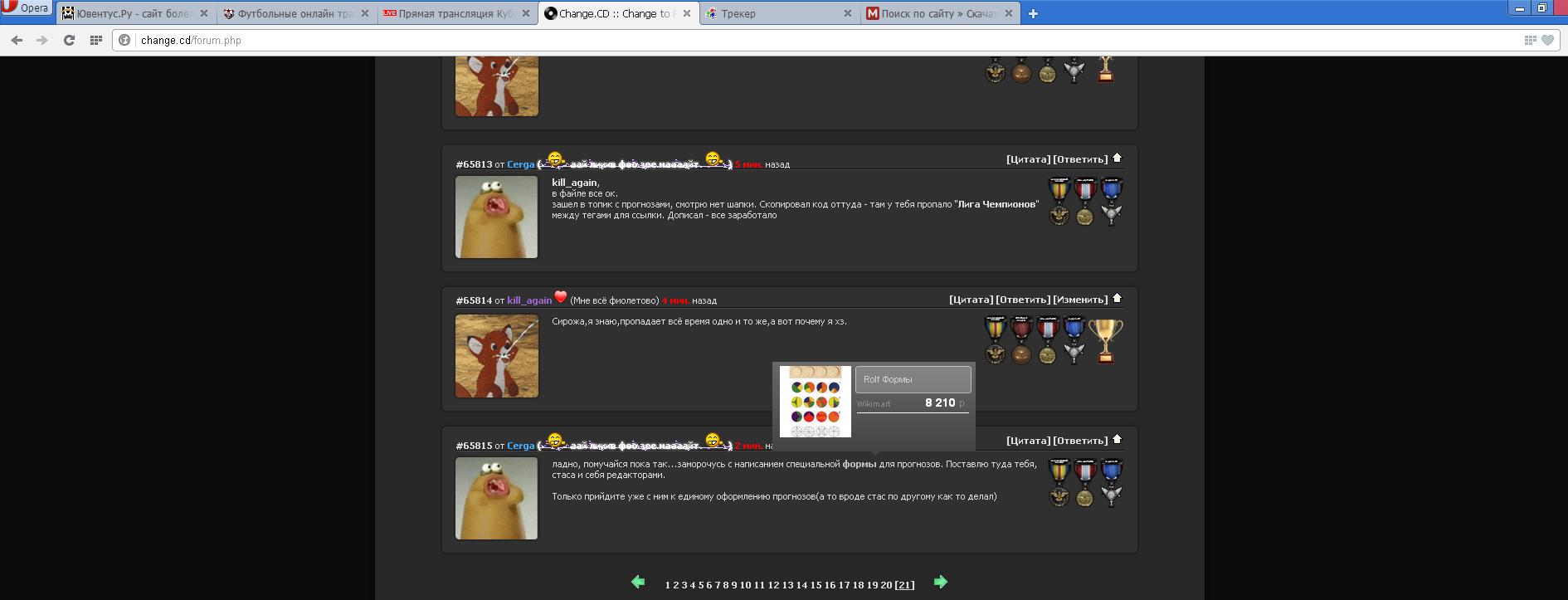
Task: Switch to the Поиск по сайту tab
Action: pos(941,13)
